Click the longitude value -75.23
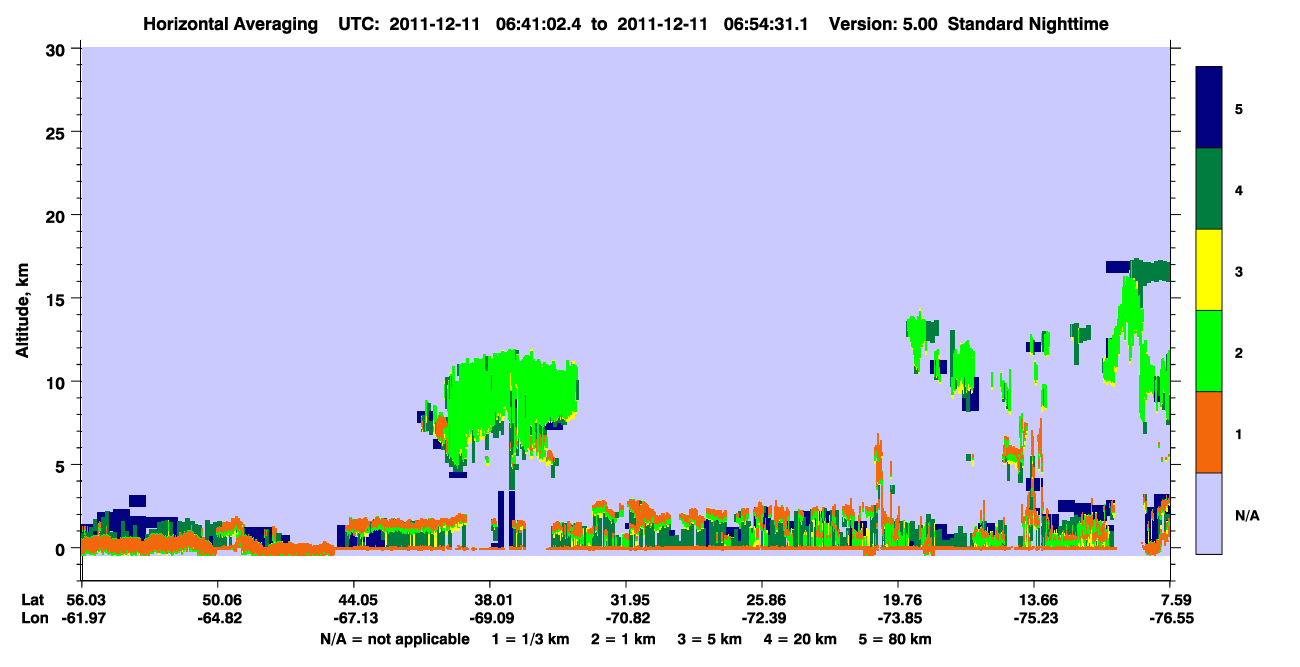Viewport: 1300px width, 667px height. pyautogui.click(x=1034, y=619)
